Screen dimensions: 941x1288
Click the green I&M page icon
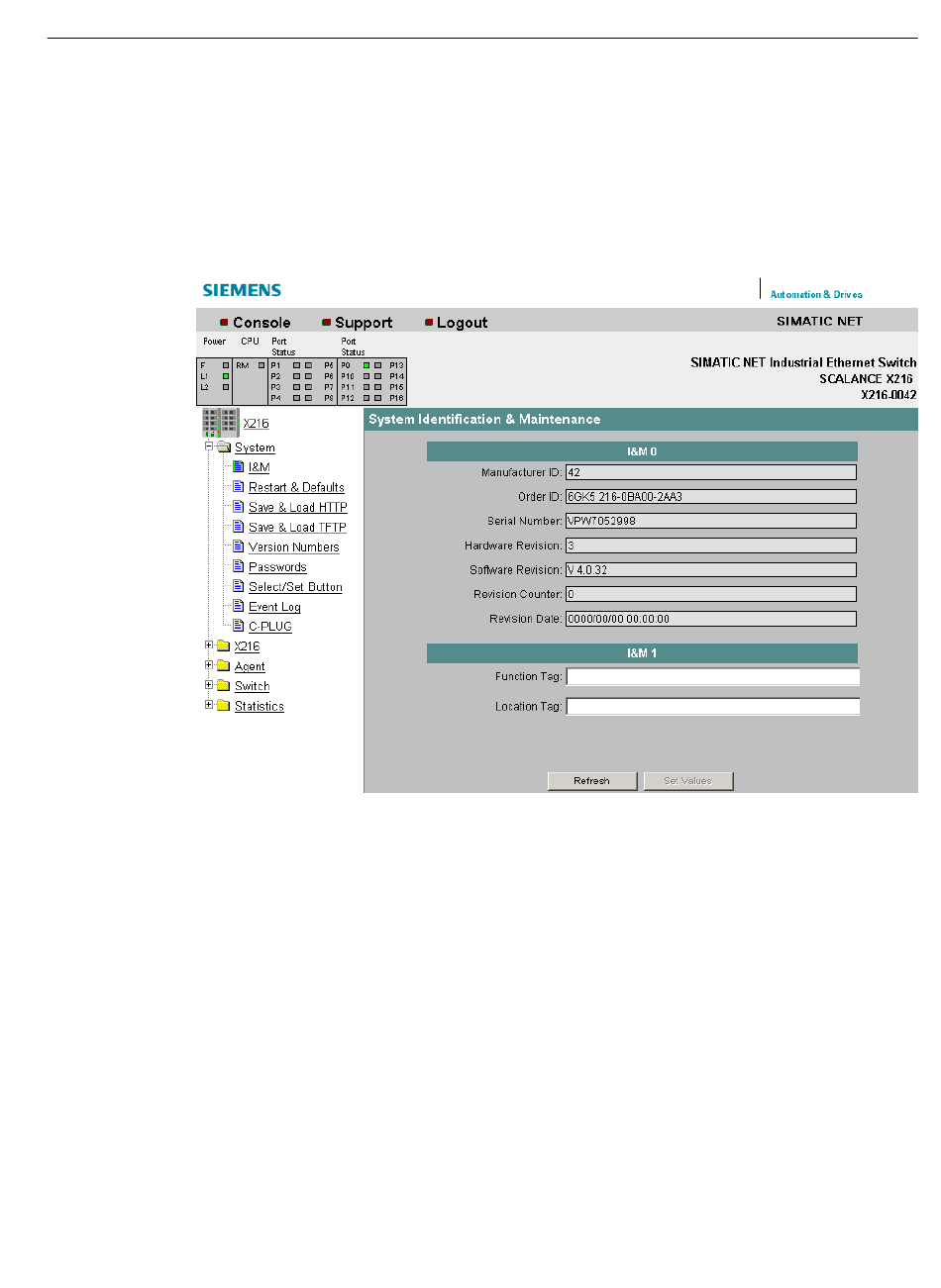[x=239, y=466]
